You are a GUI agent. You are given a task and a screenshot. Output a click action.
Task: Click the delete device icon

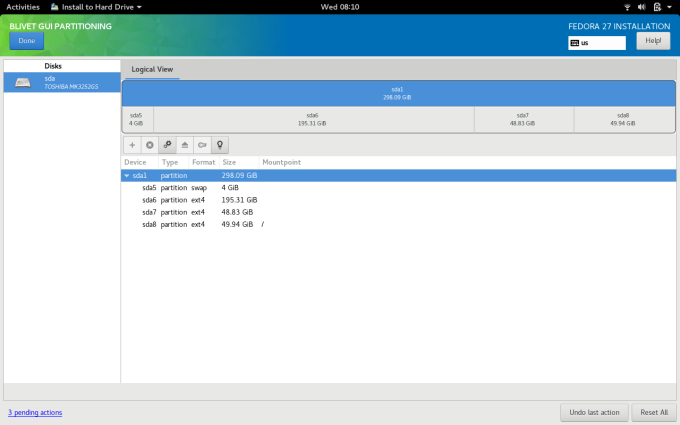[x=150, y=145]
